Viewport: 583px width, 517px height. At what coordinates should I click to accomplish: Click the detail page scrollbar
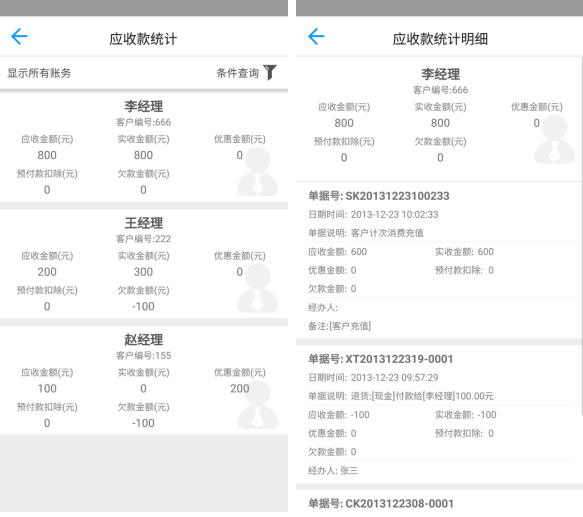point(582,235)
